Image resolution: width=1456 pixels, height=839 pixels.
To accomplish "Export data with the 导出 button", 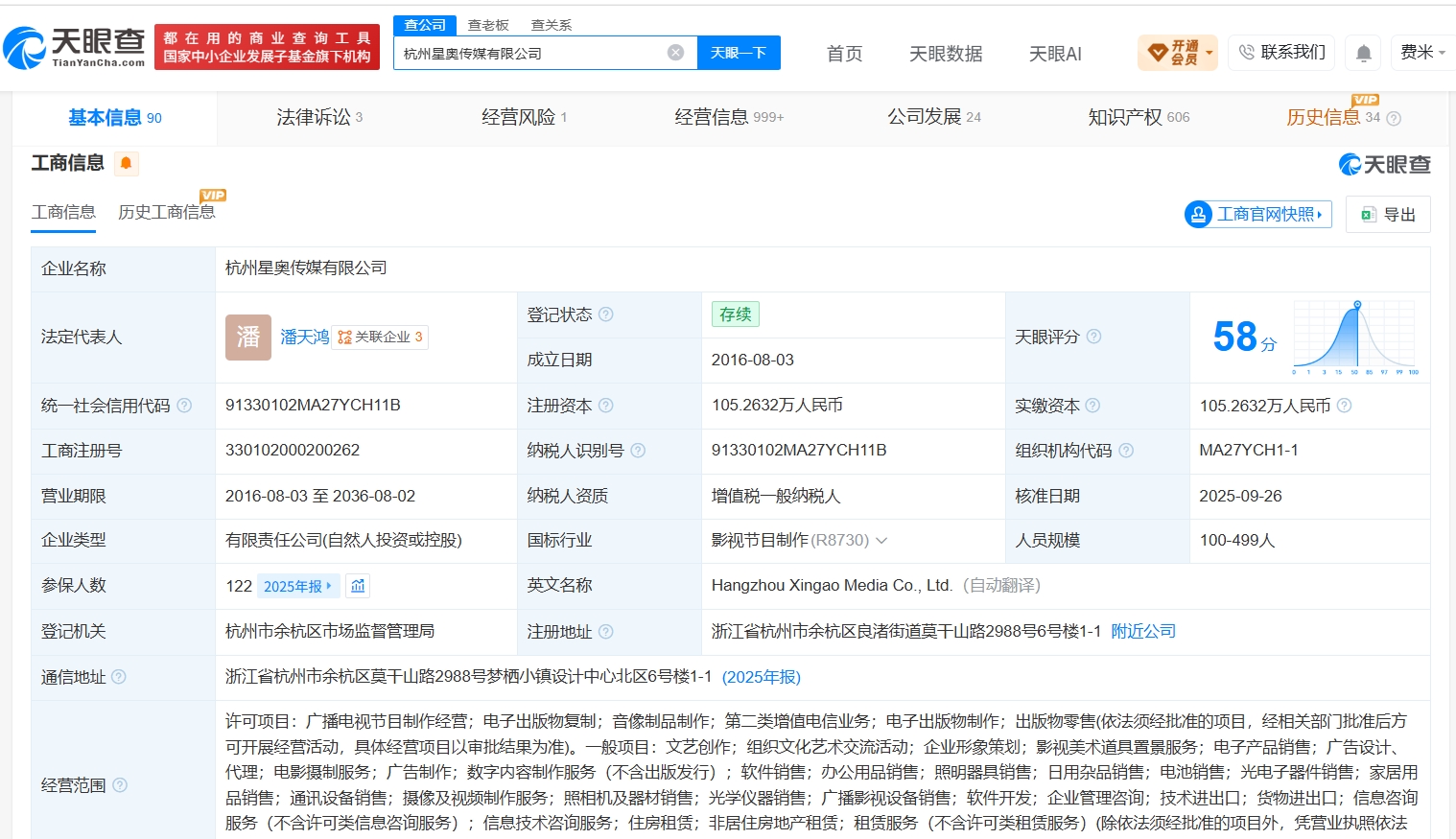I will [1388, 215].
